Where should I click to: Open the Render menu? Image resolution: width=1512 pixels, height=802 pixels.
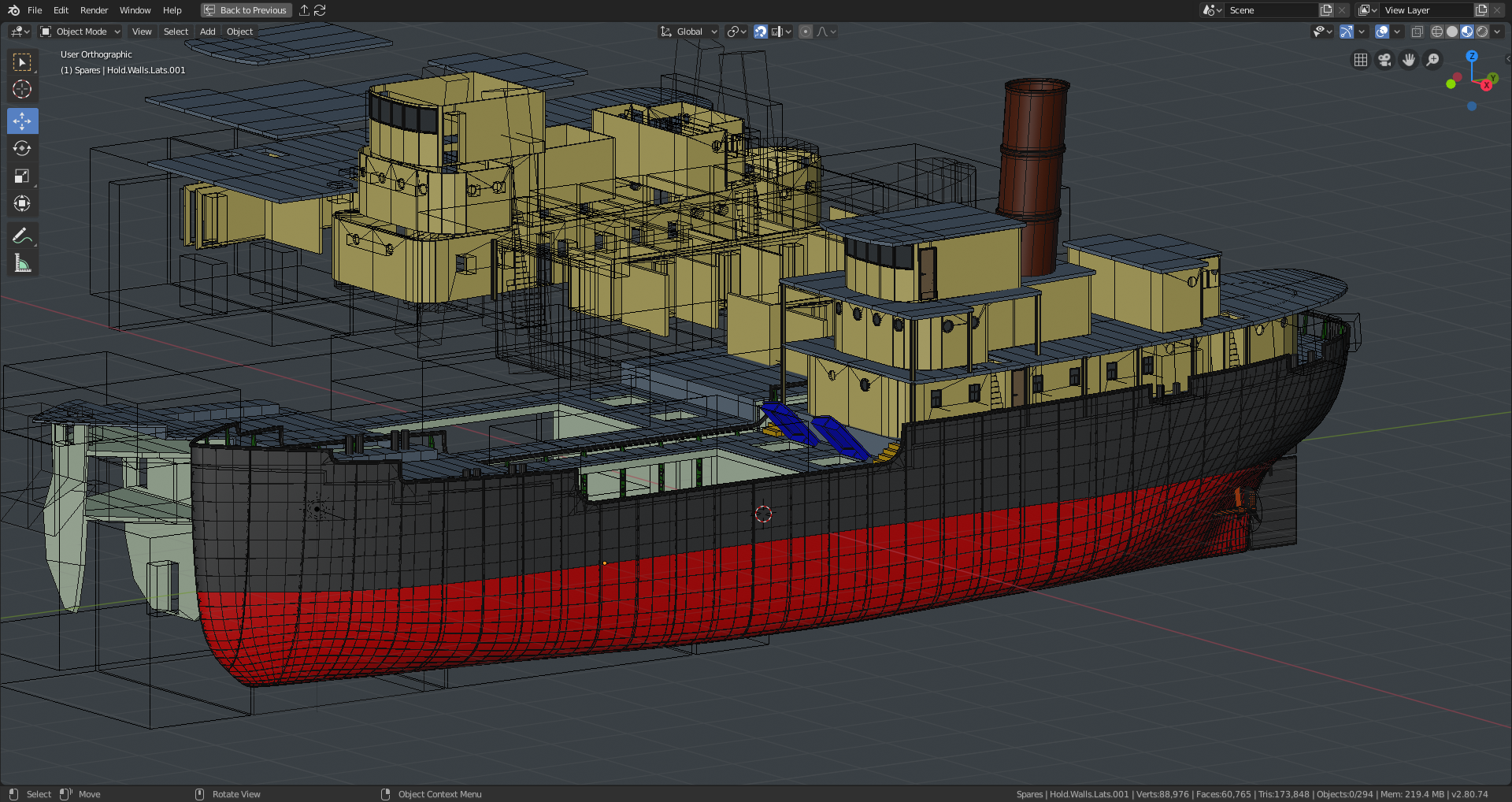click(x=94, y=10)
